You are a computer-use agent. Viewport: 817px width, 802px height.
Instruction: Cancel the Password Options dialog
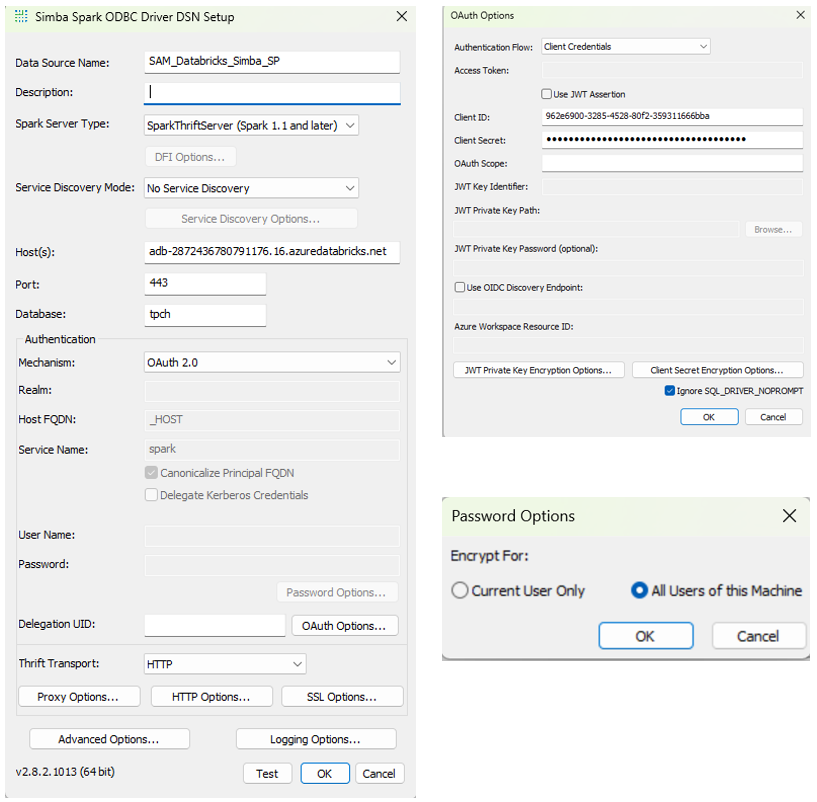click(x=759, y=636)
